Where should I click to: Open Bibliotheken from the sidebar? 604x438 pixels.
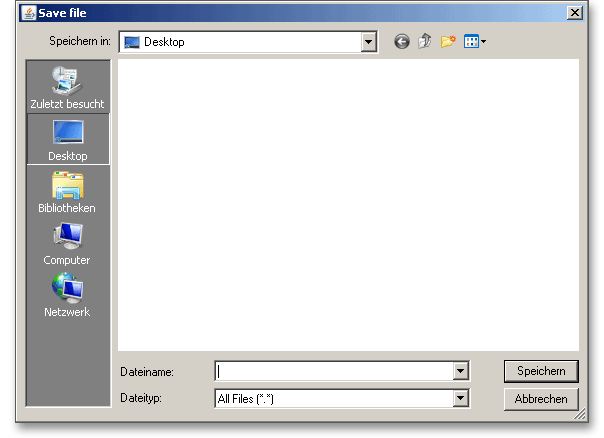click(x=67, y=191)
